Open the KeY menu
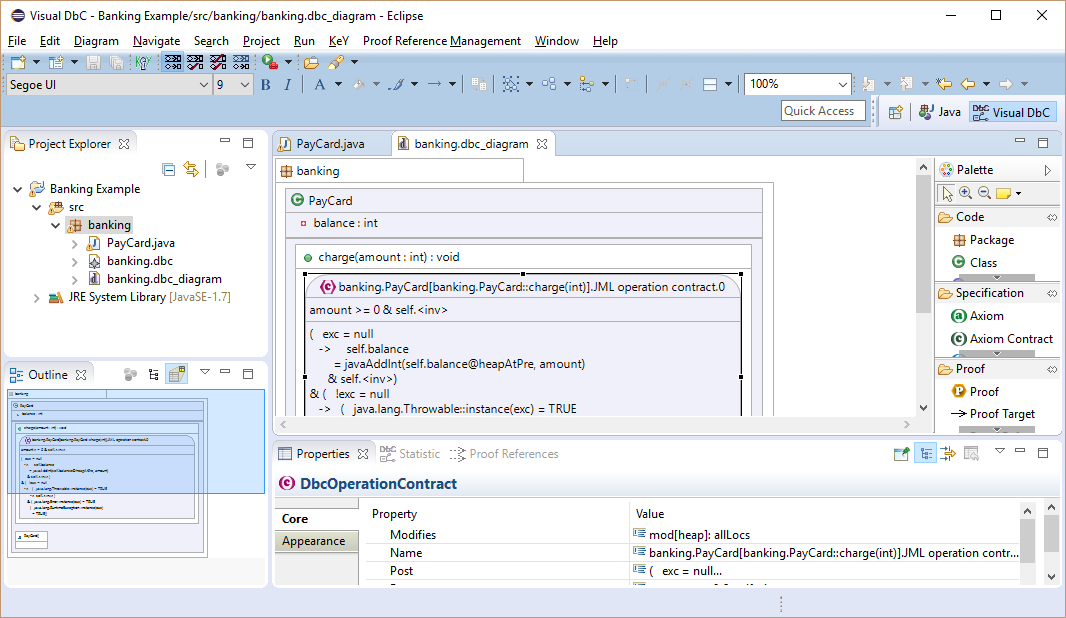Viewport: 1066px width, 618px height. pyautogui.click(x=339, y=41)
